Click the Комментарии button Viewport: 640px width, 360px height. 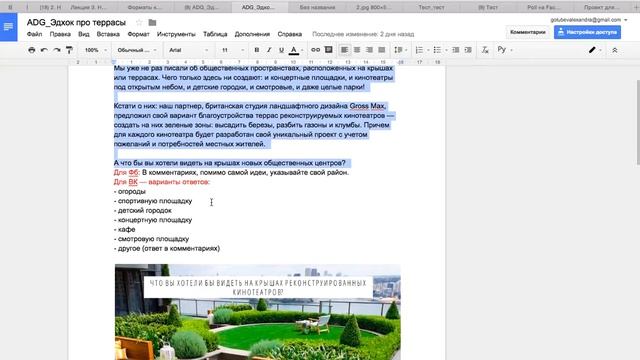point(528,32)
